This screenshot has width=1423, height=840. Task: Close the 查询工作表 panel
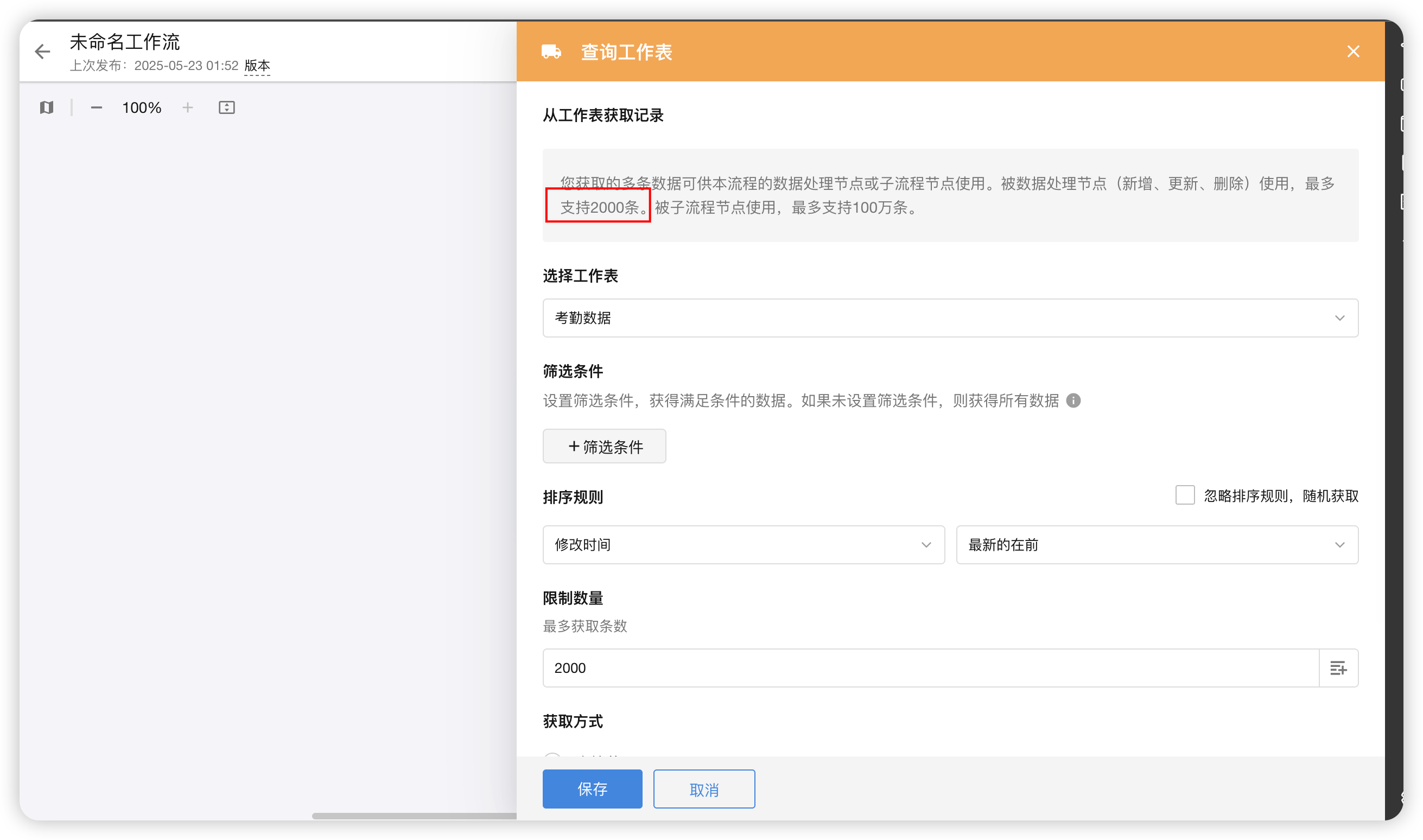click(1353, 52)
